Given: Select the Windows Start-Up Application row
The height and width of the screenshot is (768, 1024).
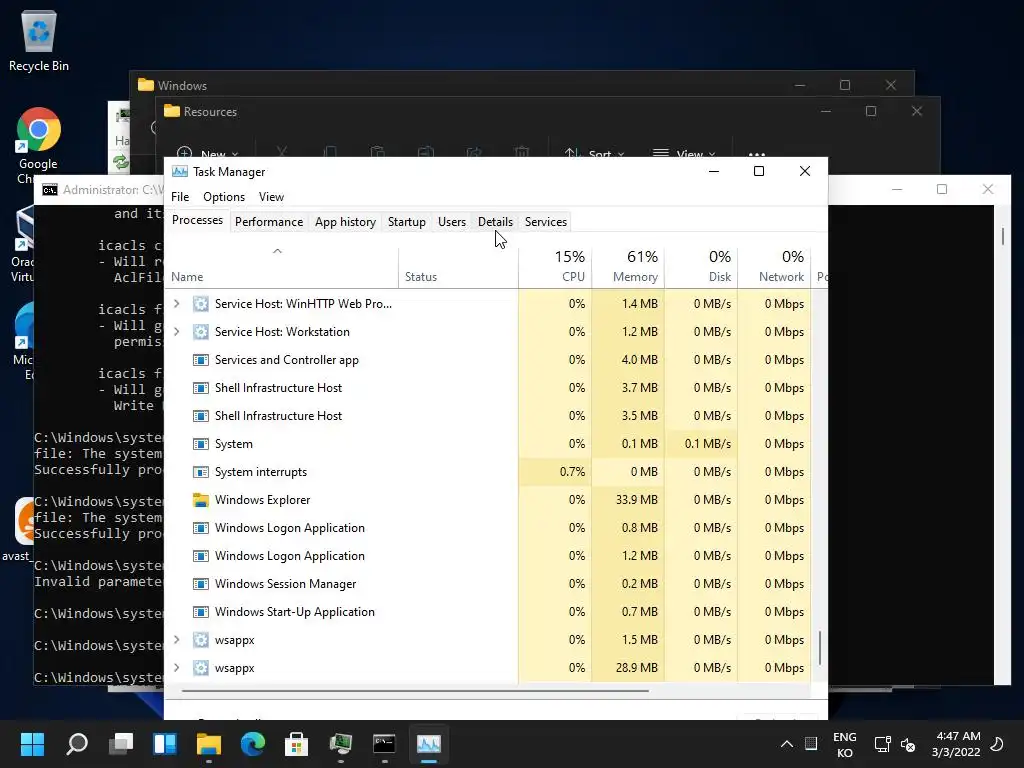Looking at the screenshot, I should pyautogui.click(x=488, y=612).
